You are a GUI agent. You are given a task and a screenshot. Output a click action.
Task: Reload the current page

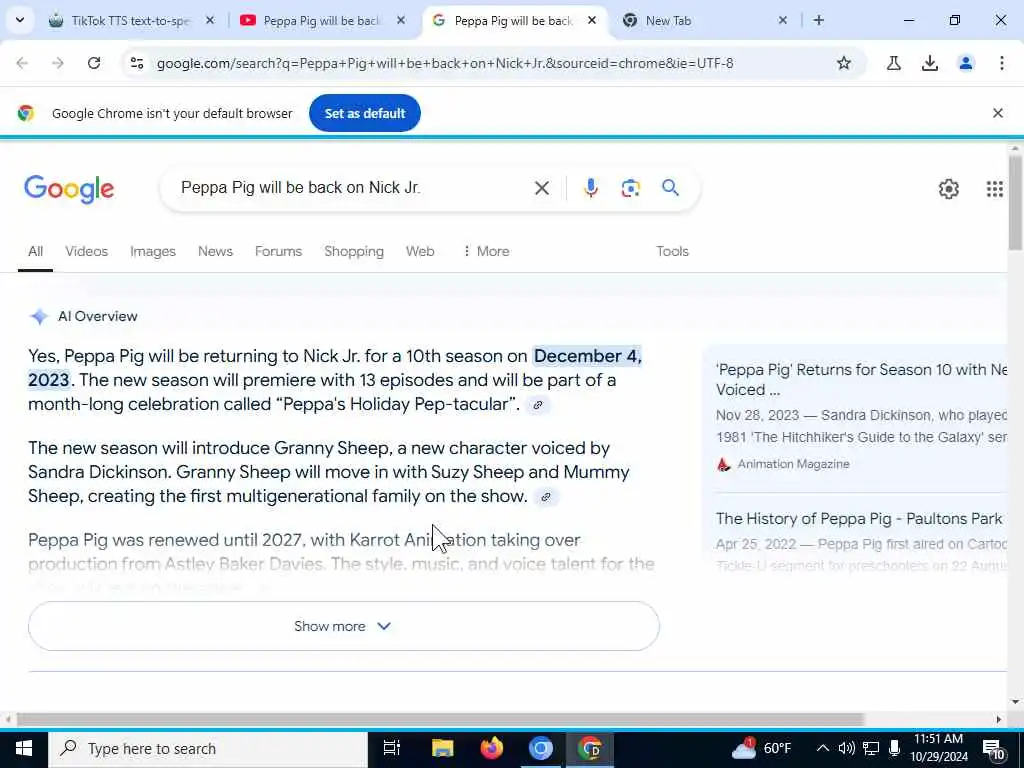[94, 63]
